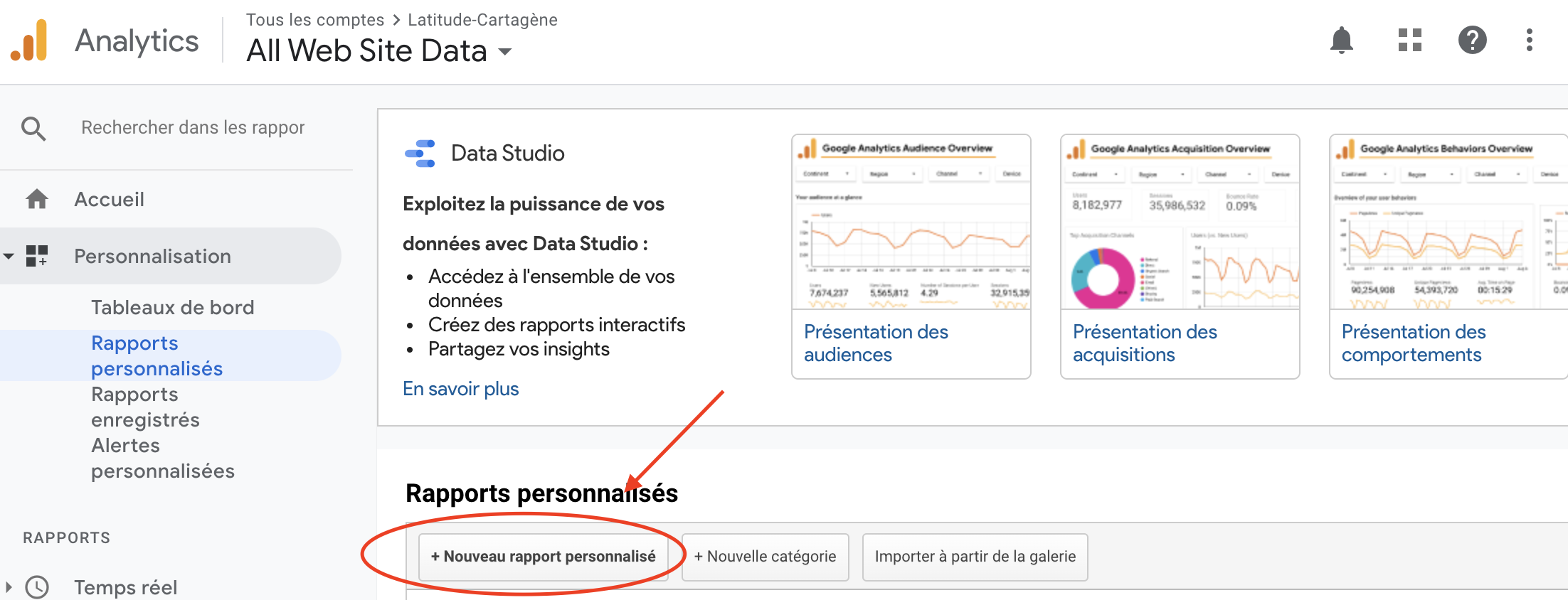Image resolution: width=1568 pixels, height=600 pixels.
Task: Open Tableaux de bord menu item
Action: coord(172,307)
